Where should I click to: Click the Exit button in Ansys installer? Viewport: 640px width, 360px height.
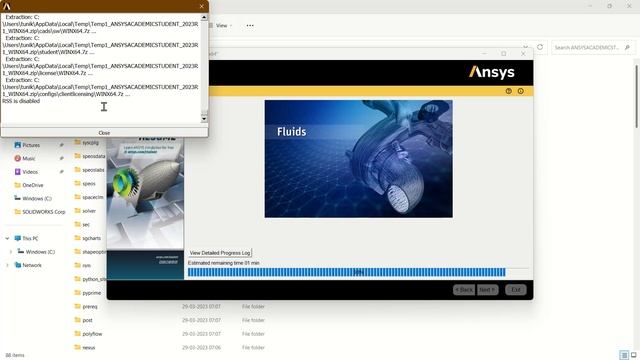tap(516, 290)
